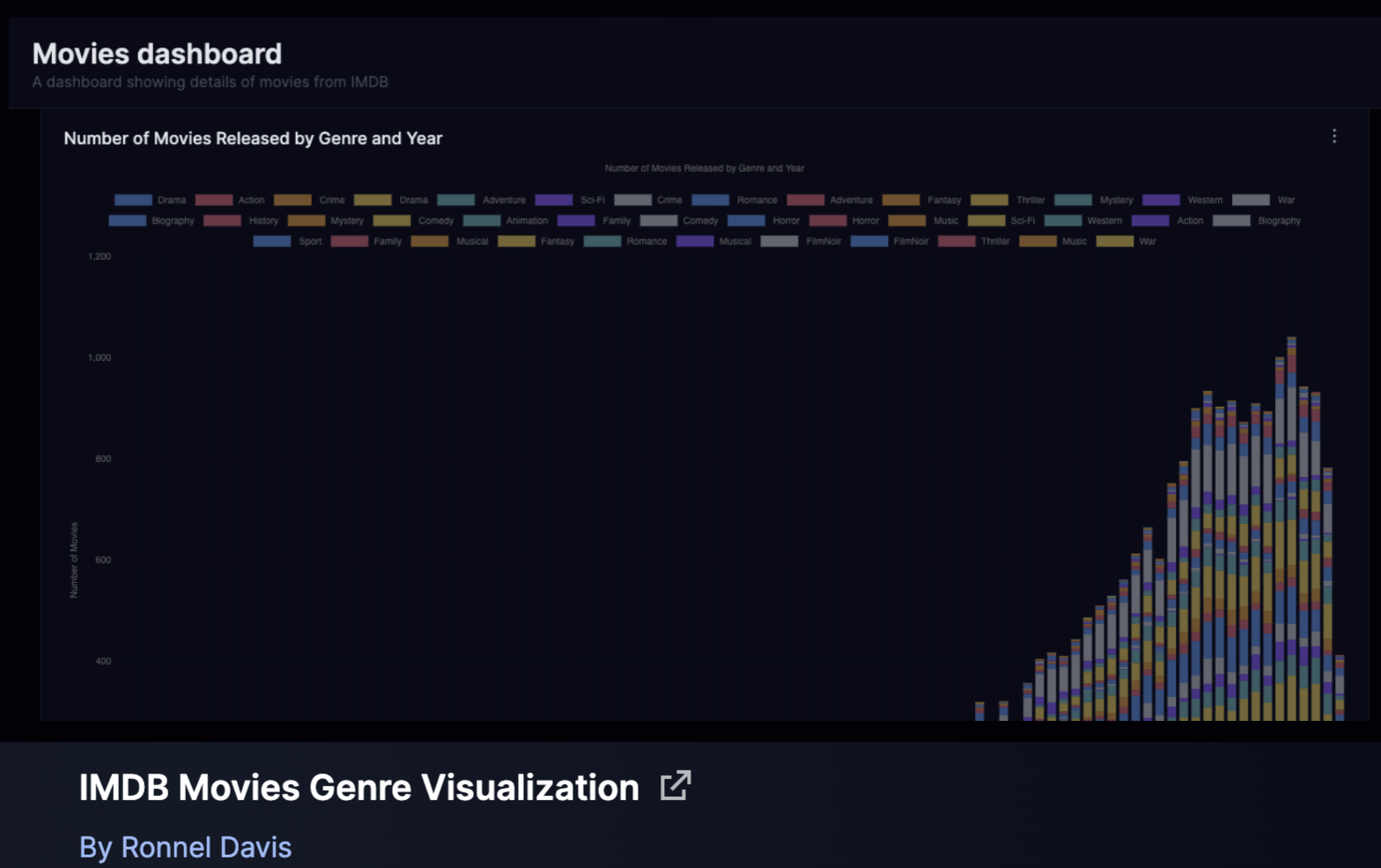Click the yellow Fantasy legend swatch
The height and width of the screenshot is (868, 1381).
(516, 241)
